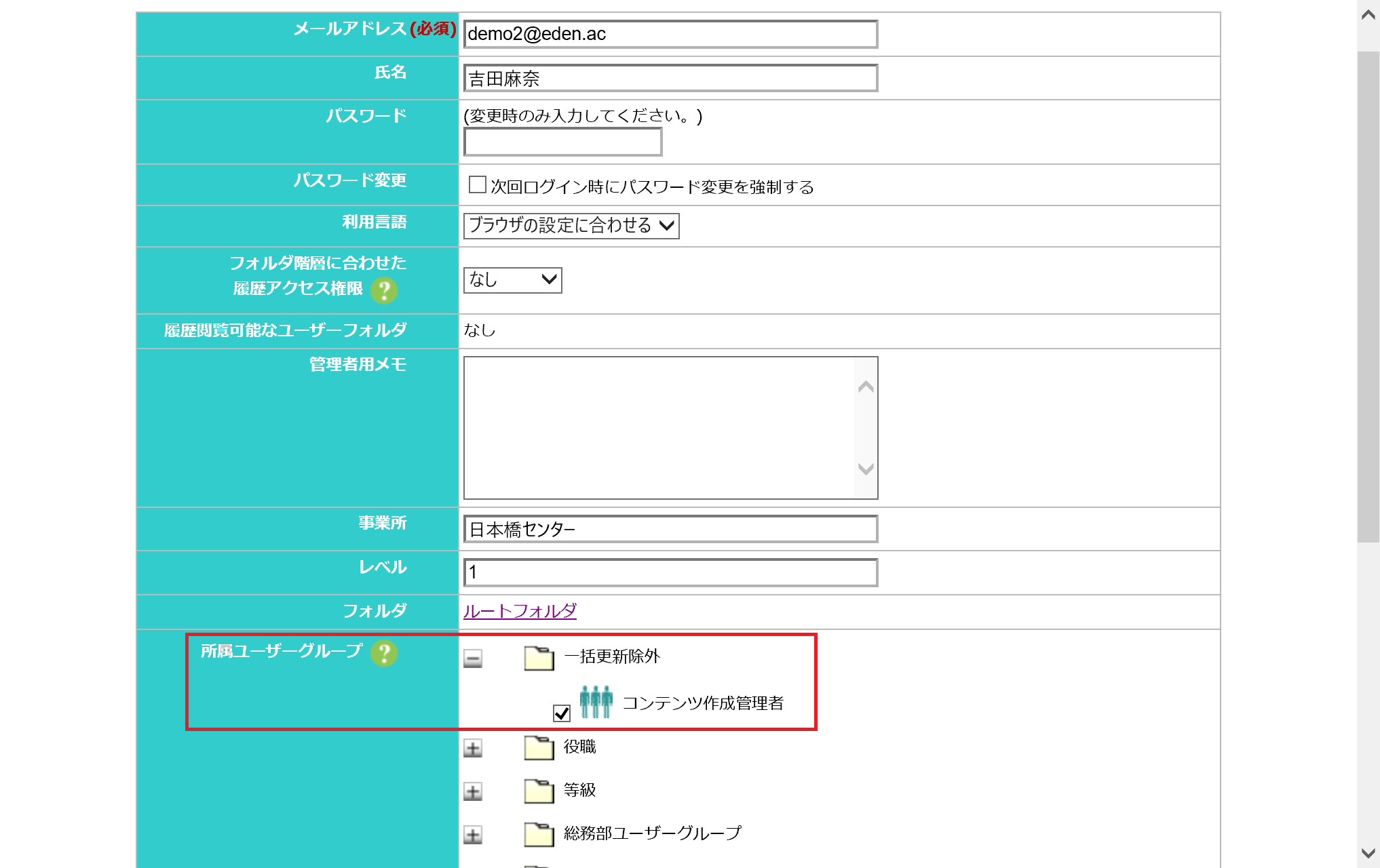
Task: Click the パスワード変更 row label
Action: (350, 180)
